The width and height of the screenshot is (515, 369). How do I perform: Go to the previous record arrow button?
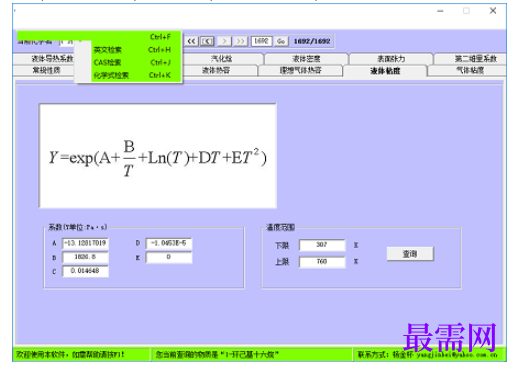207,41
